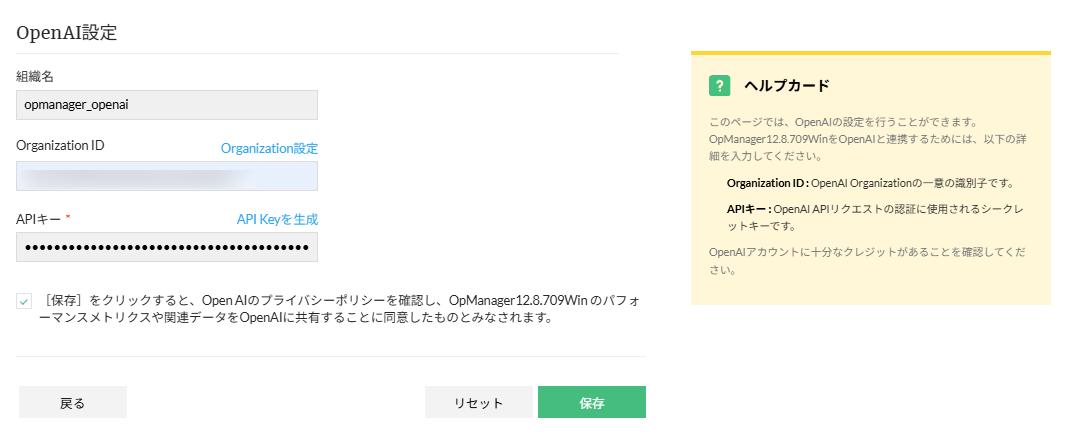
Task: Click the 組織名 field label
Action: click(x=35, y=77)
